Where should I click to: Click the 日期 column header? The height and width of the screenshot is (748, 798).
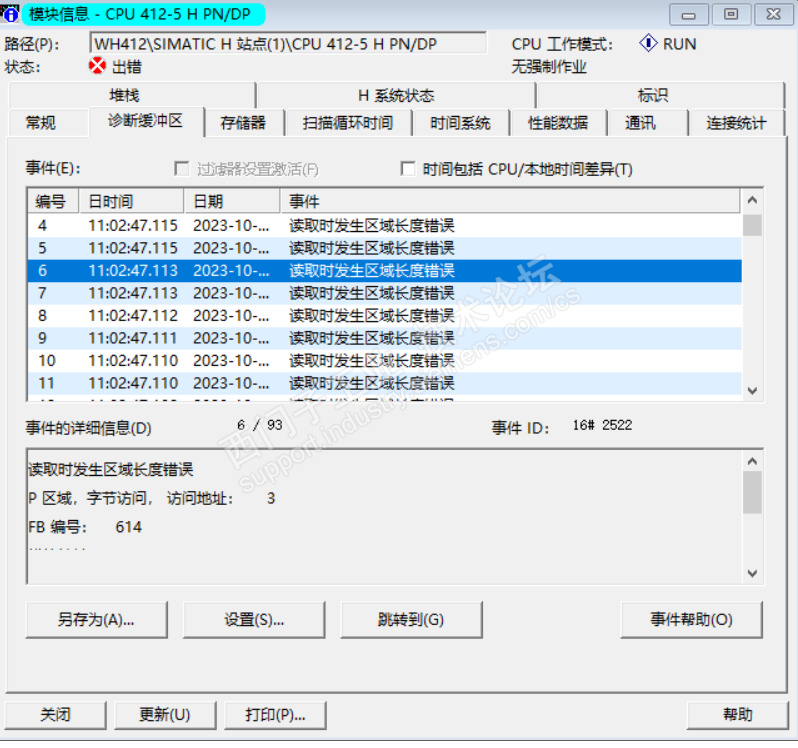(x=232, y=202)
